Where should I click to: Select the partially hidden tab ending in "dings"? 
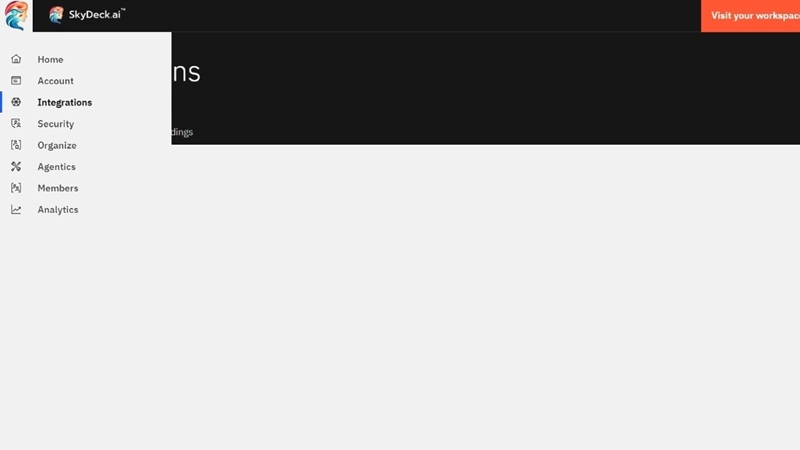coord(182,132)
